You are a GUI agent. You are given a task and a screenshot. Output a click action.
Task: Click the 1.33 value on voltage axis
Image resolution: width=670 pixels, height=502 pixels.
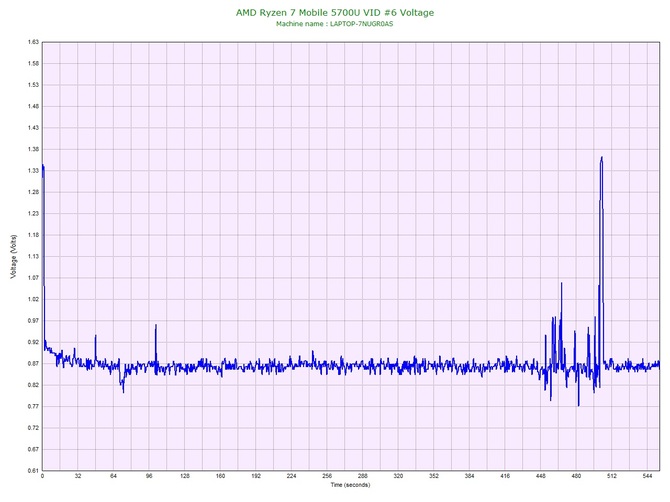pos(33,170)
